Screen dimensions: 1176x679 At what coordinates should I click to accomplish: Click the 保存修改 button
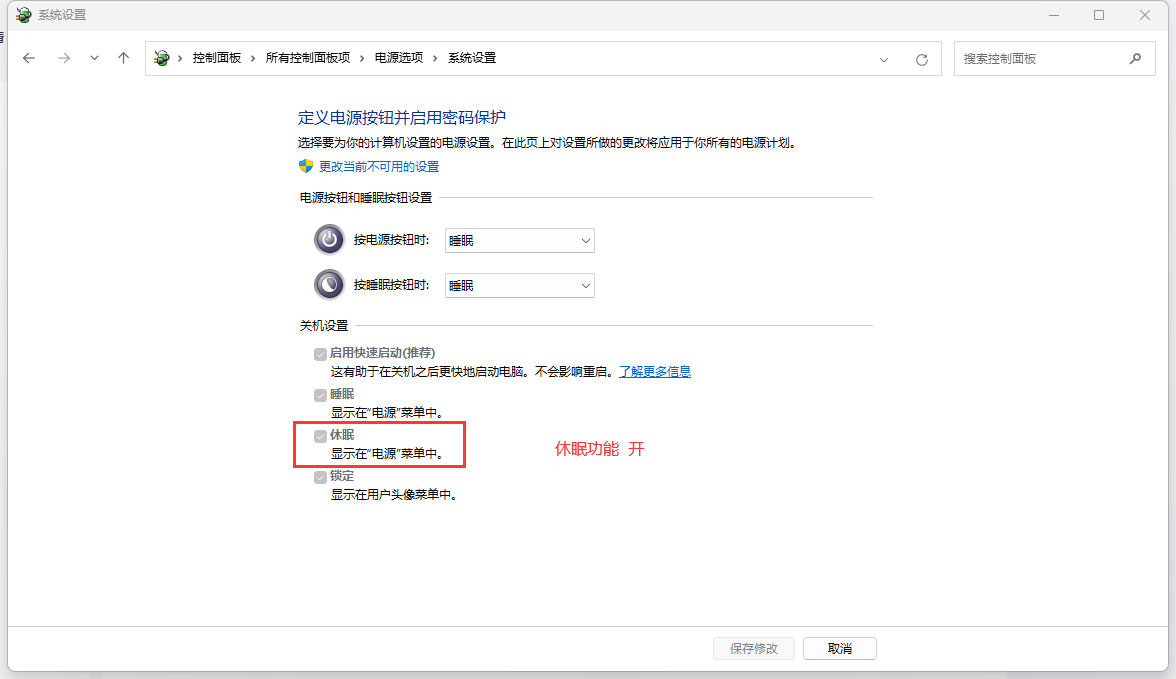[754, 648]
